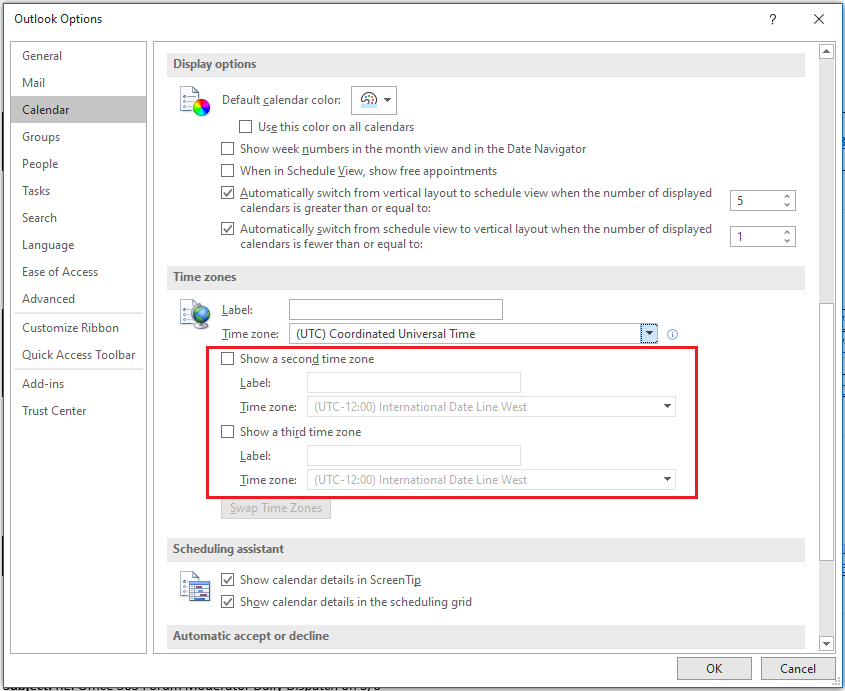Enable Show a second time zone
845x691 pixels.
point(227,359)
